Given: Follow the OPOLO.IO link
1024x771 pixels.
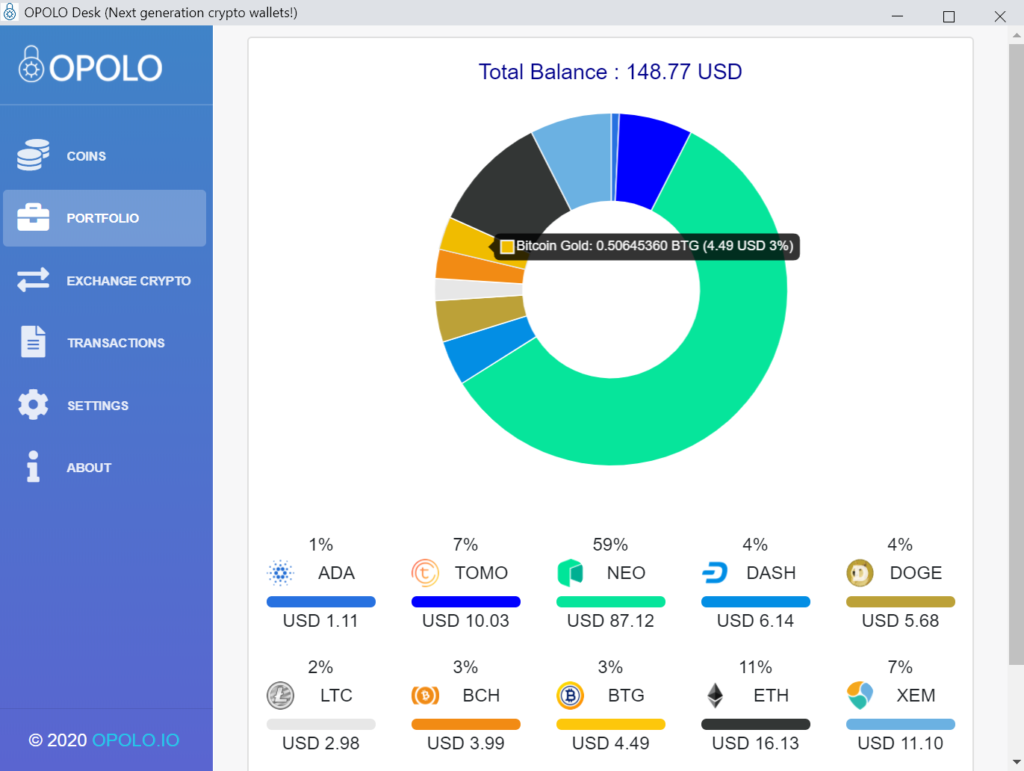Looking at the screenshot, I should pos(136,740).
